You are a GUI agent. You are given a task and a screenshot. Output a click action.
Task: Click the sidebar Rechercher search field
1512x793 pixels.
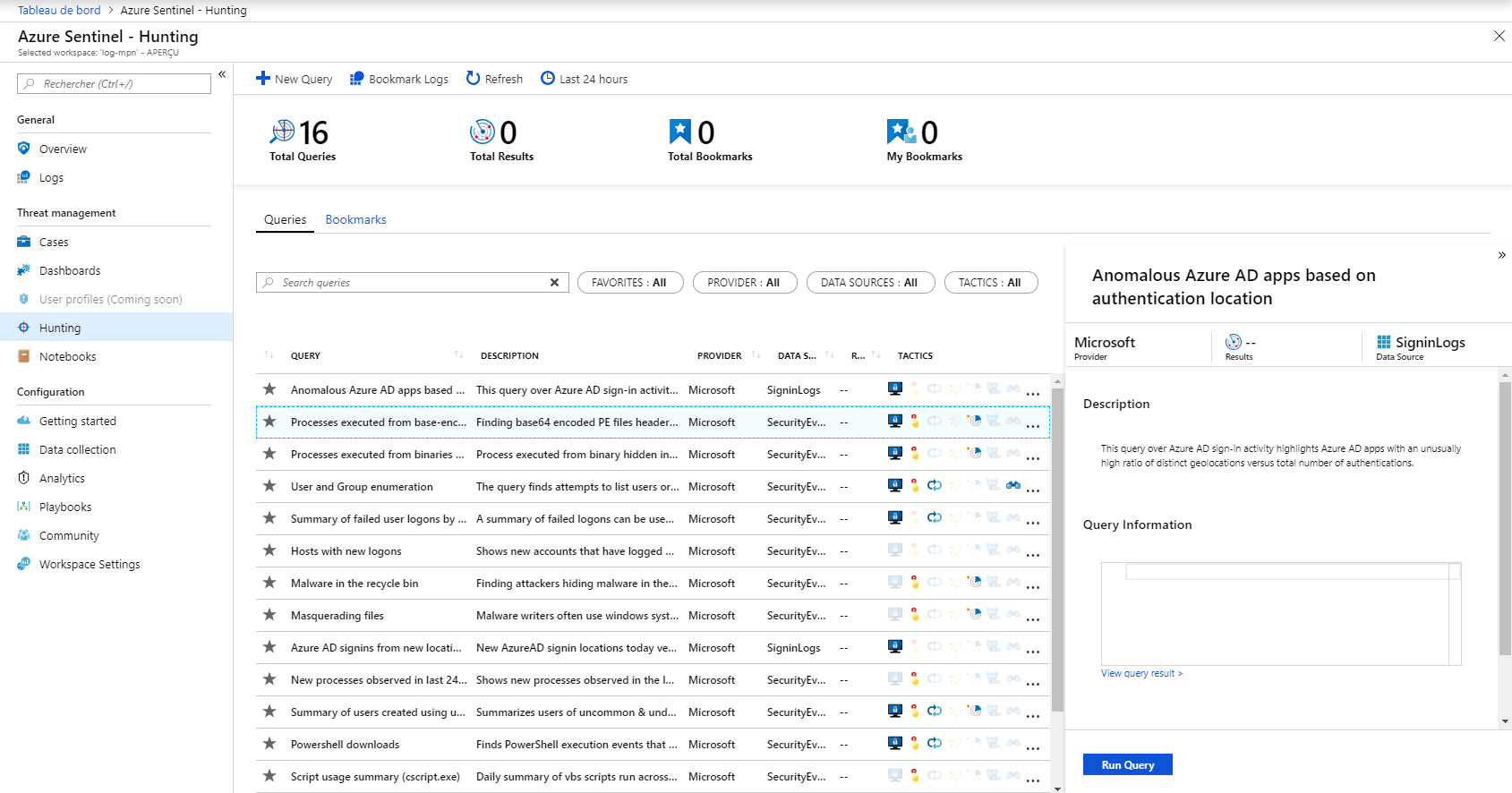click(114, 83)
